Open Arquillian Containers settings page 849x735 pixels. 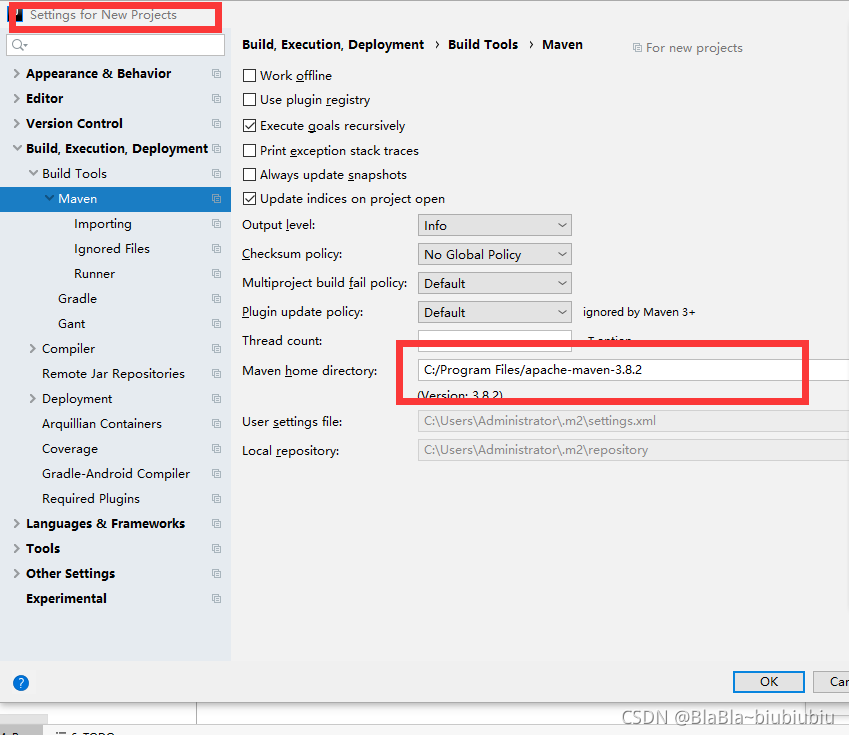[102, 424]
